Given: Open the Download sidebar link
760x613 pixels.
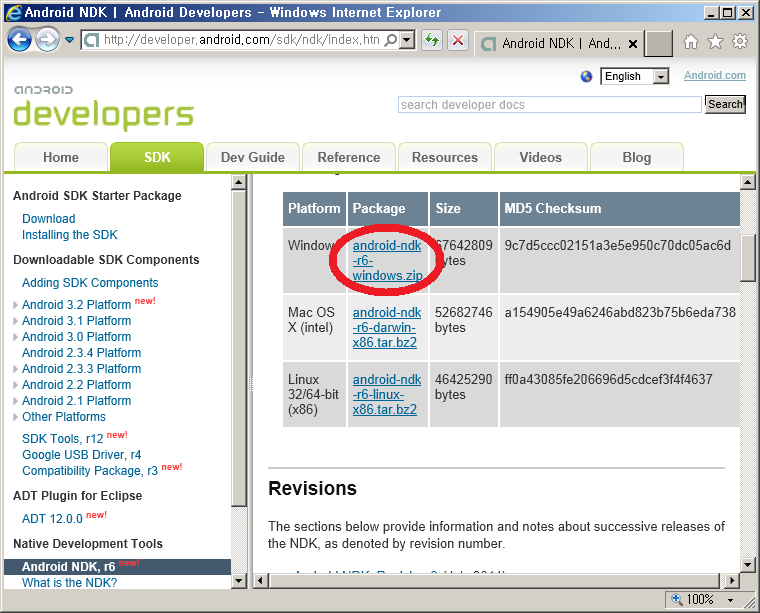Looking at the screenshot, I should (48, 219).
